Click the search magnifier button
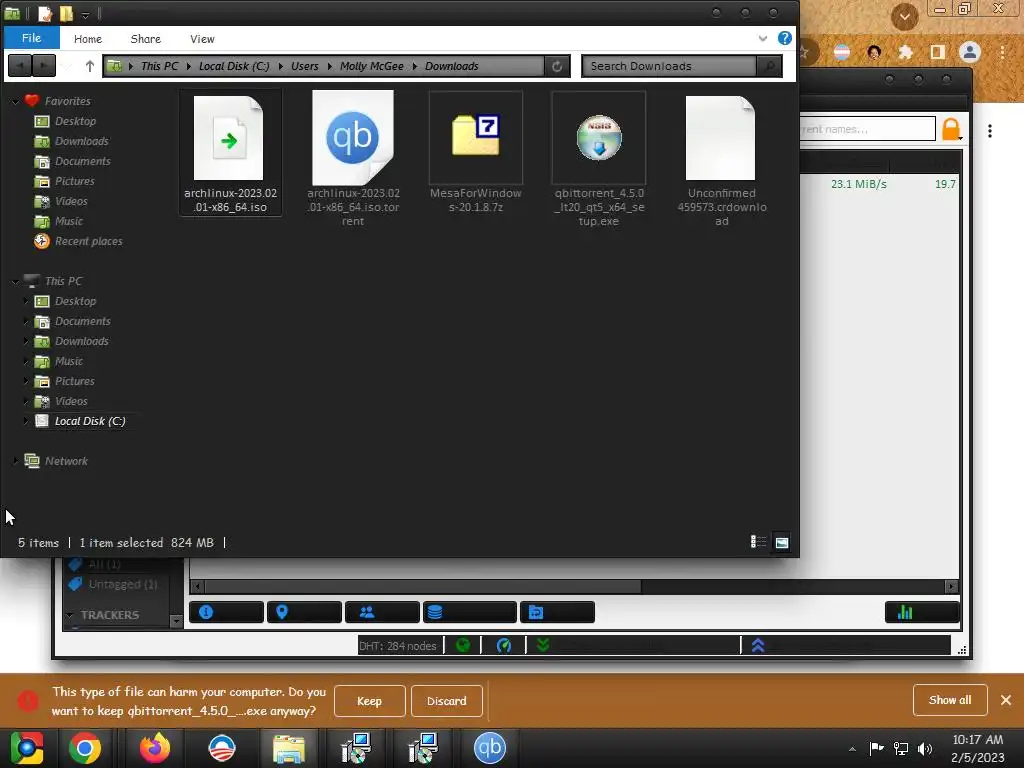The width and height of the screenshot is (1024, 768). tap(769, 66)
